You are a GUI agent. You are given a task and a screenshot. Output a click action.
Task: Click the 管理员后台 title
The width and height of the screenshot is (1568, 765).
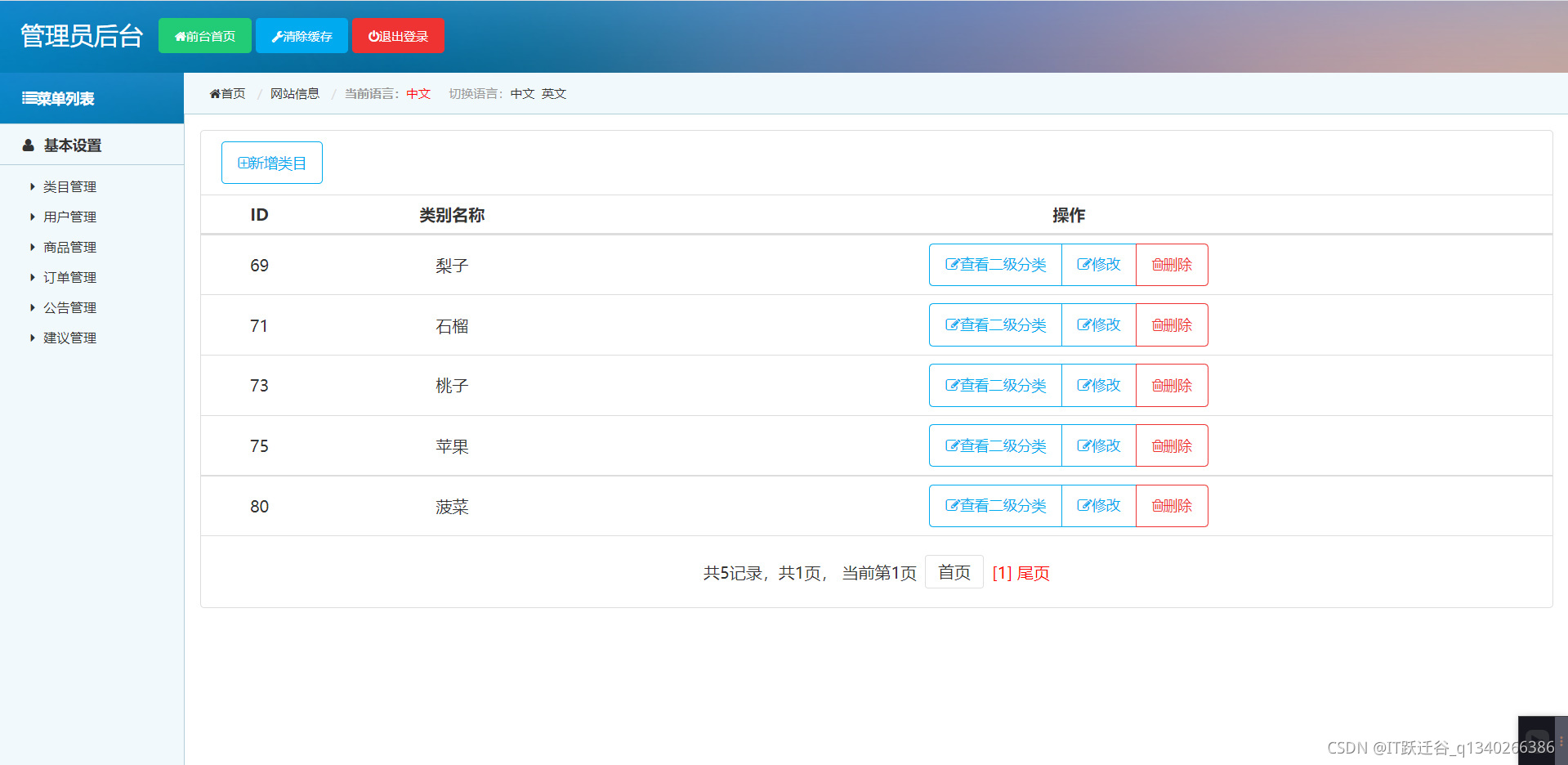82,36
